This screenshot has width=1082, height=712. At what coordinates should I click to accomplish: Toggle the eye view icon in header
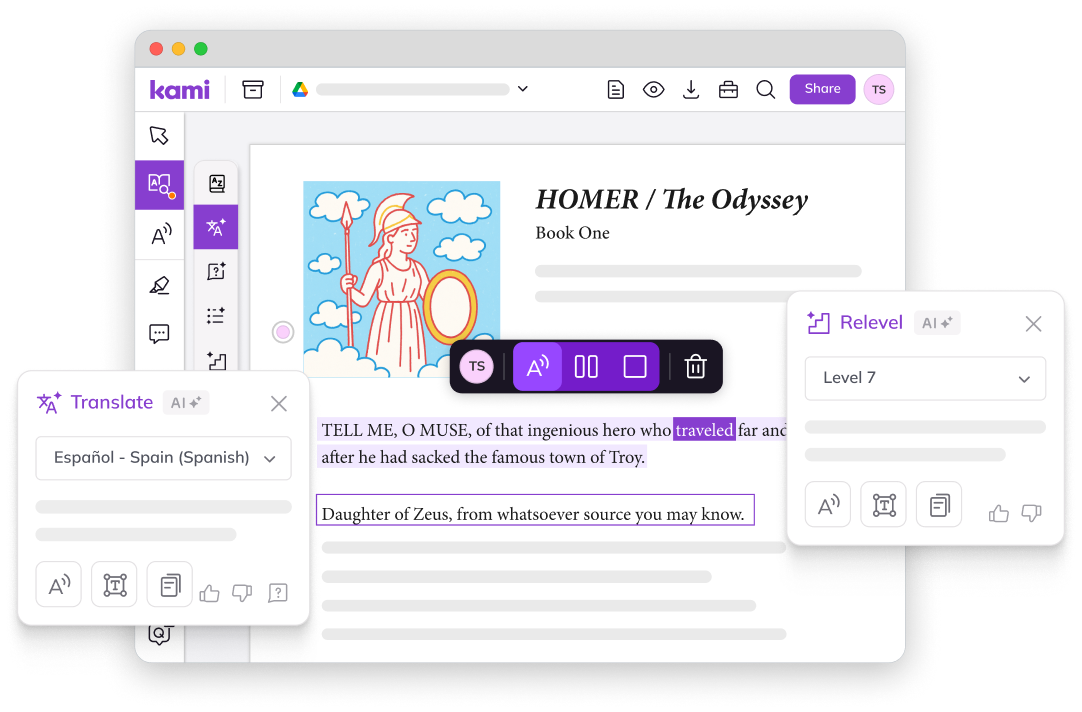(x=653, y=90)
